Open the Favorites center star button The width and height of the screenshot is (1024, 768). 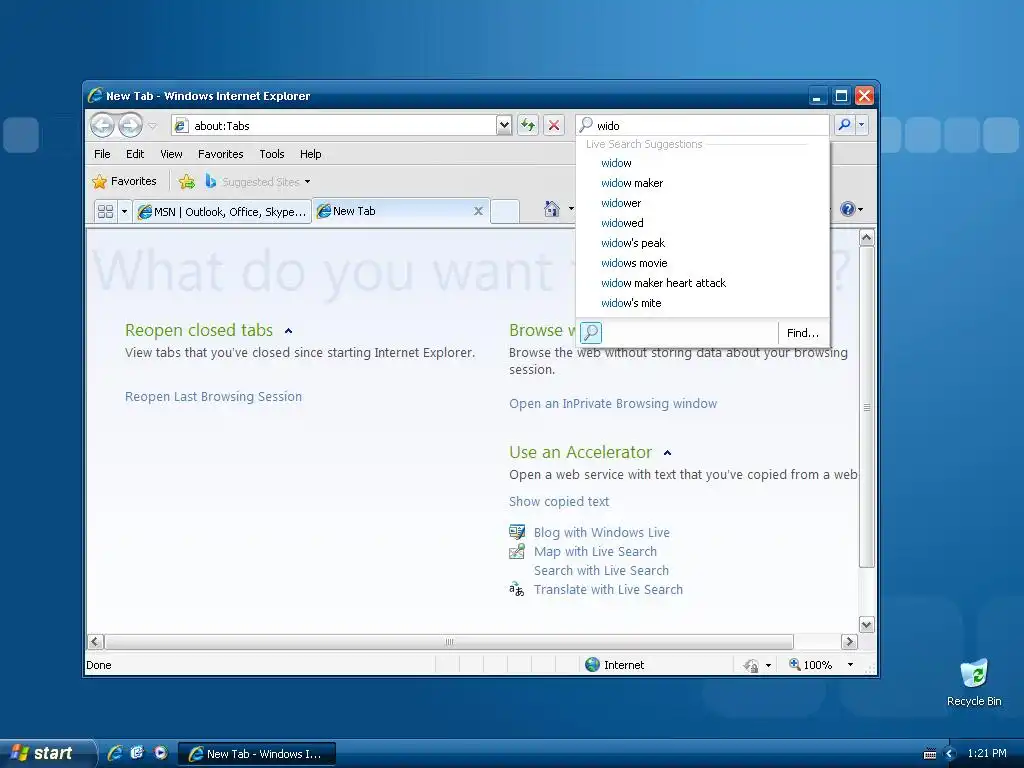tap(125, 182)
